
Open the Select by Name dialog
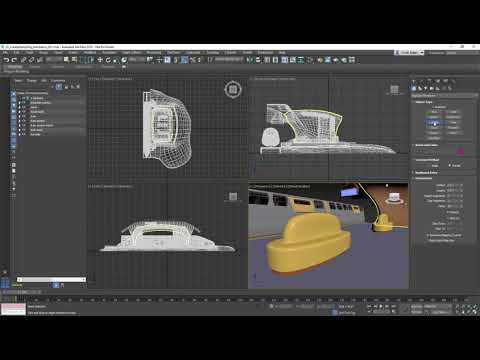pos(74,60)
